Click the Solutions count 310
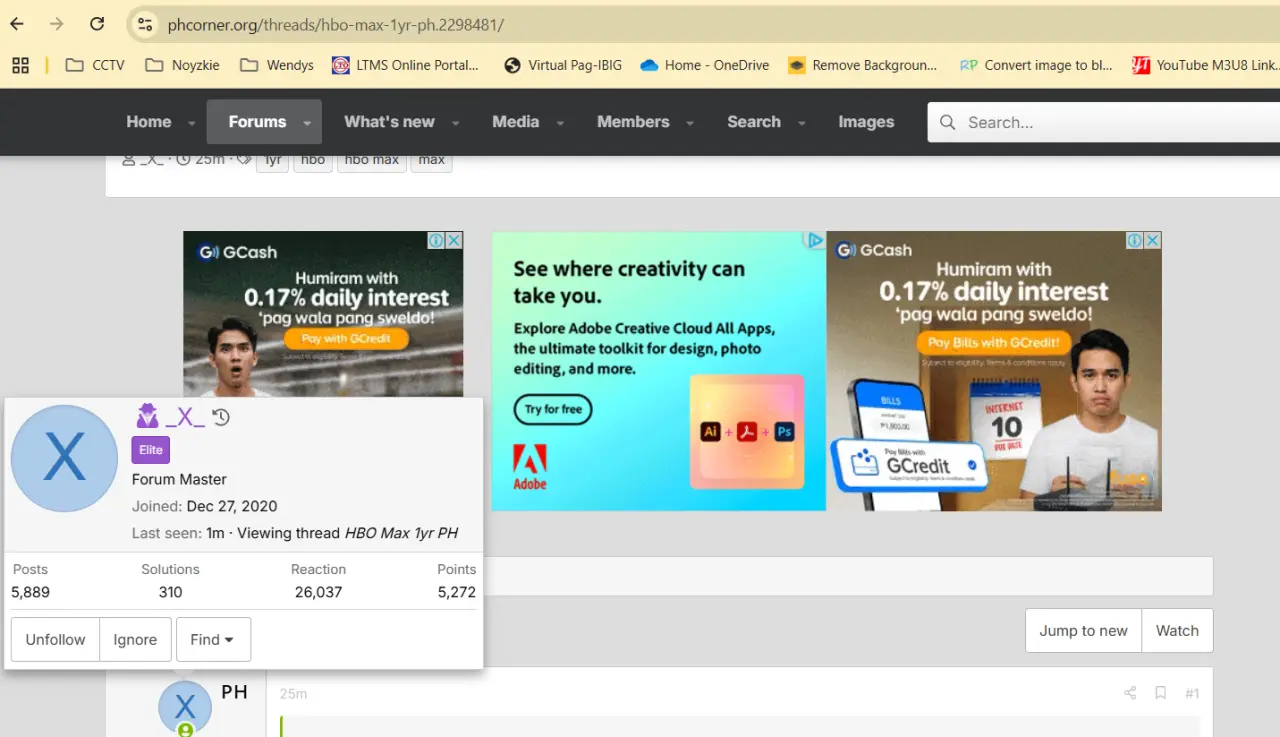Screen dimensions: 1280x737 point(170,592)
